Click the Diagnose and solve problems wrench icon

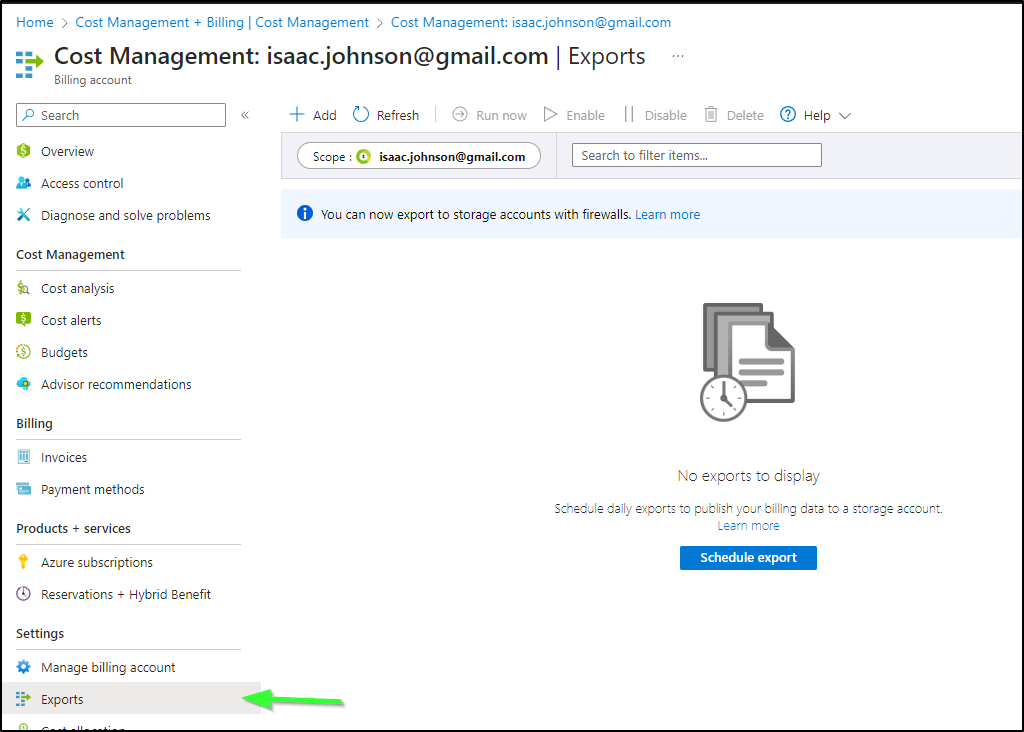24,215
